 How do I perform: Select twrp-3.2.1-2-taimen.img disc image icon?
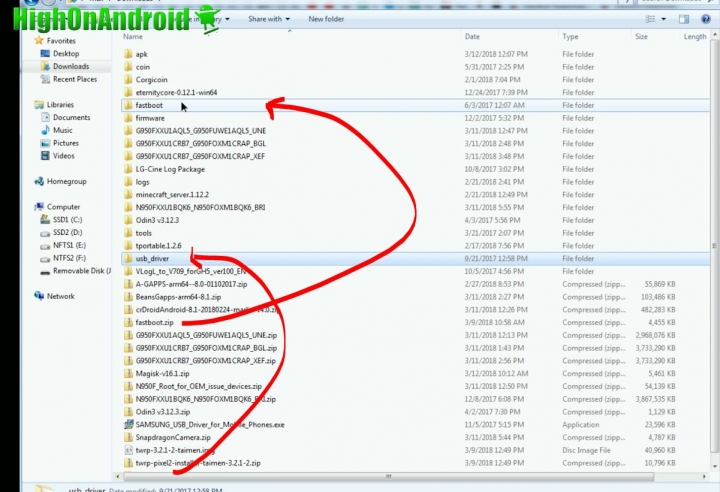(129, 450)
